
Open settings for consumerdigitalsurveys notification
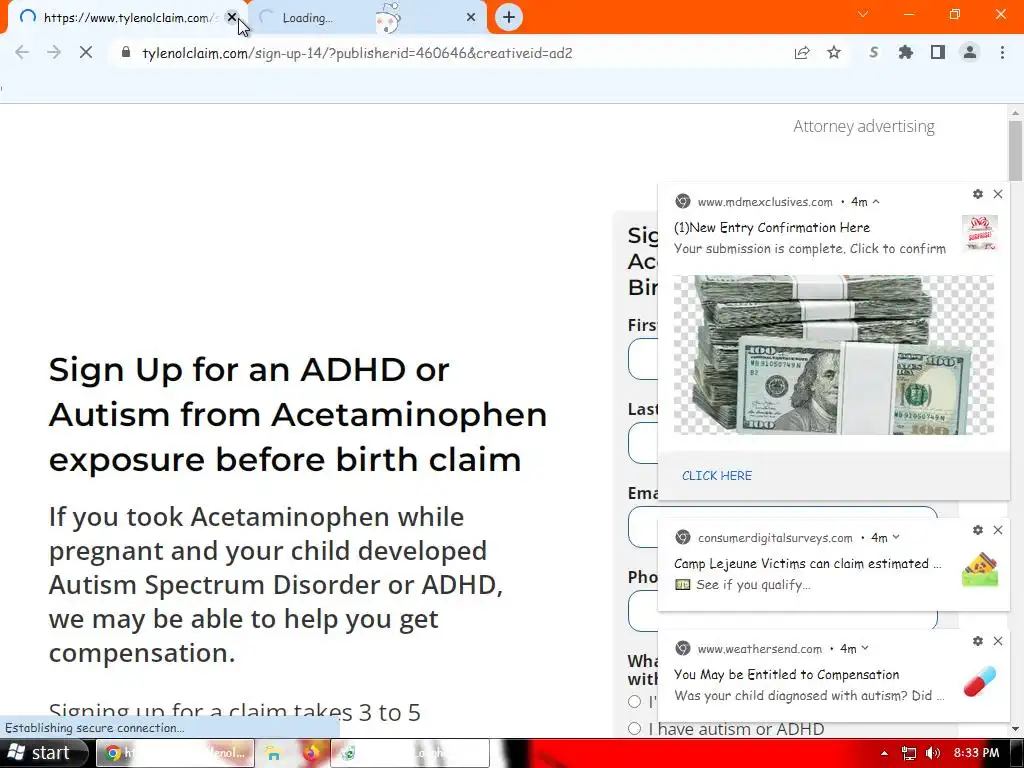[x=978, y=530]
